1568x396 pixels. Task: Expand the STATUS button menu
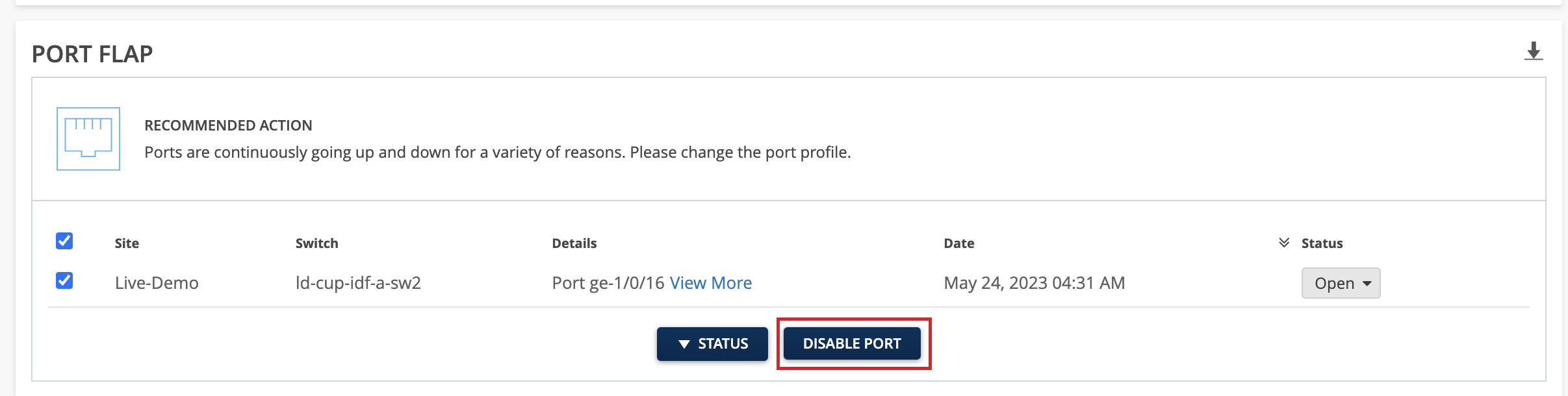coord(712,343)
